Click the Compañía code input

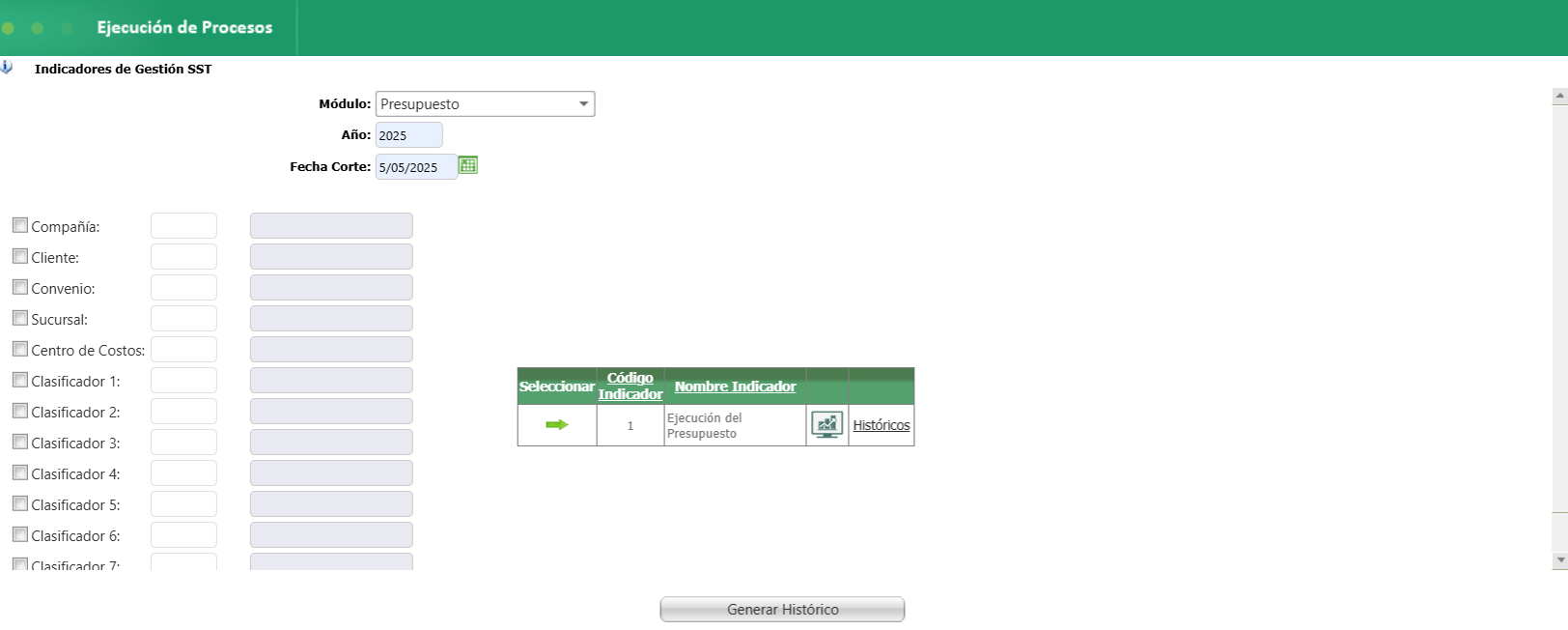coord(183,225)
